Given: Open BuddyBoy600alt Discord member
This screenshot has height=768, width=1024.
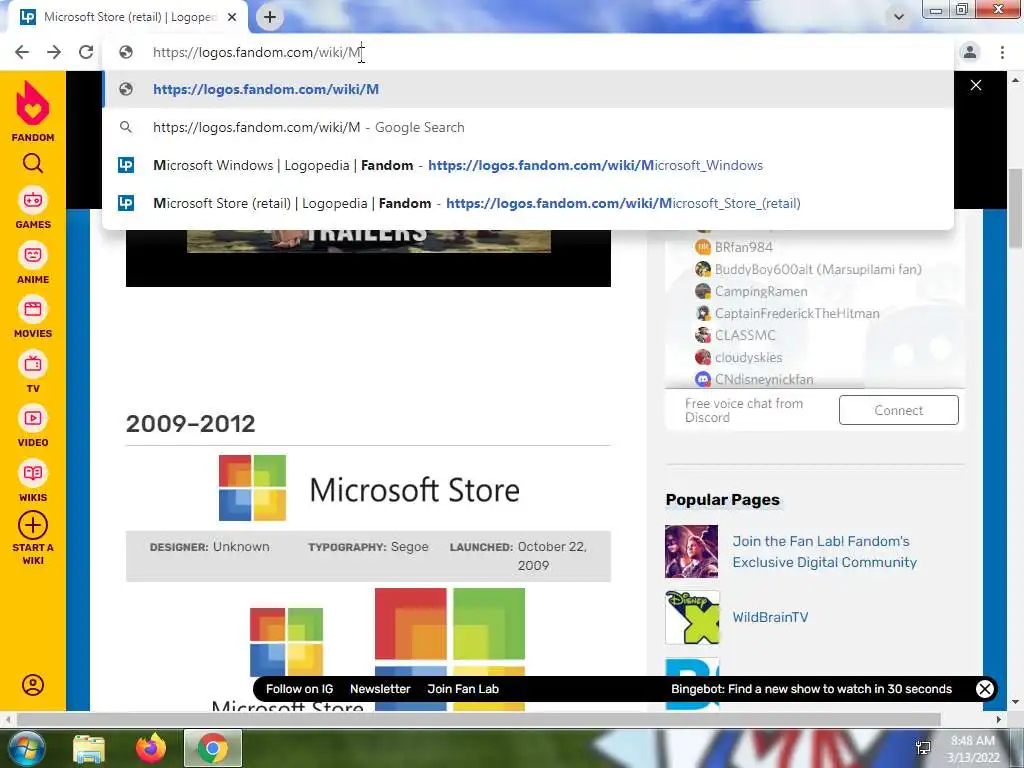Looking at the screenshot, I should pos(808,269).
